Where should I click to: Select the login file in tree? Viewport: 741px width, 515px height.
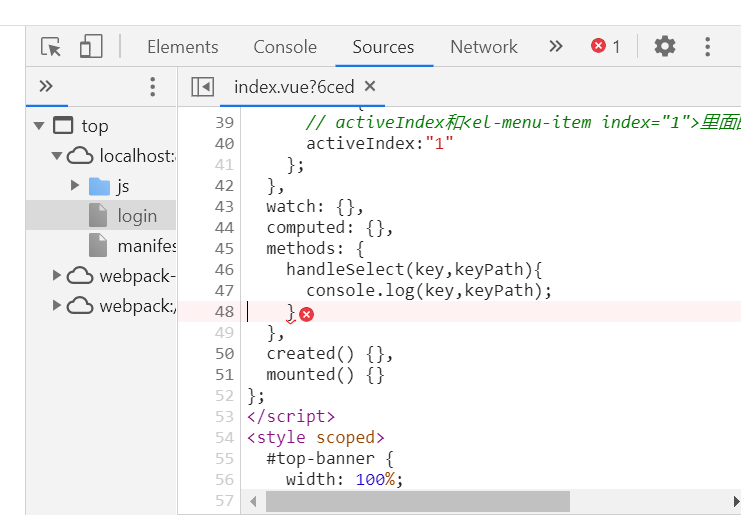(123, 215)
